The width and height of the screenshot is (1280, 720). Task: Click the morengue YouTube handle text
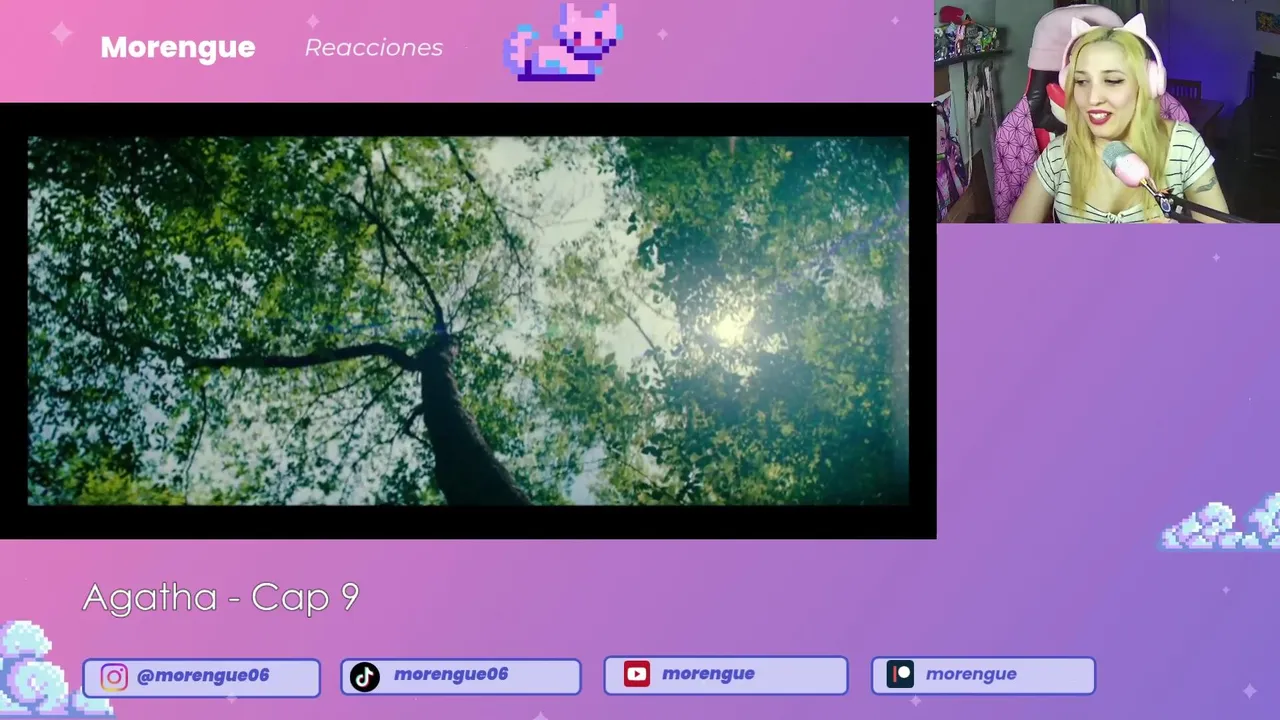coord(708,674)
